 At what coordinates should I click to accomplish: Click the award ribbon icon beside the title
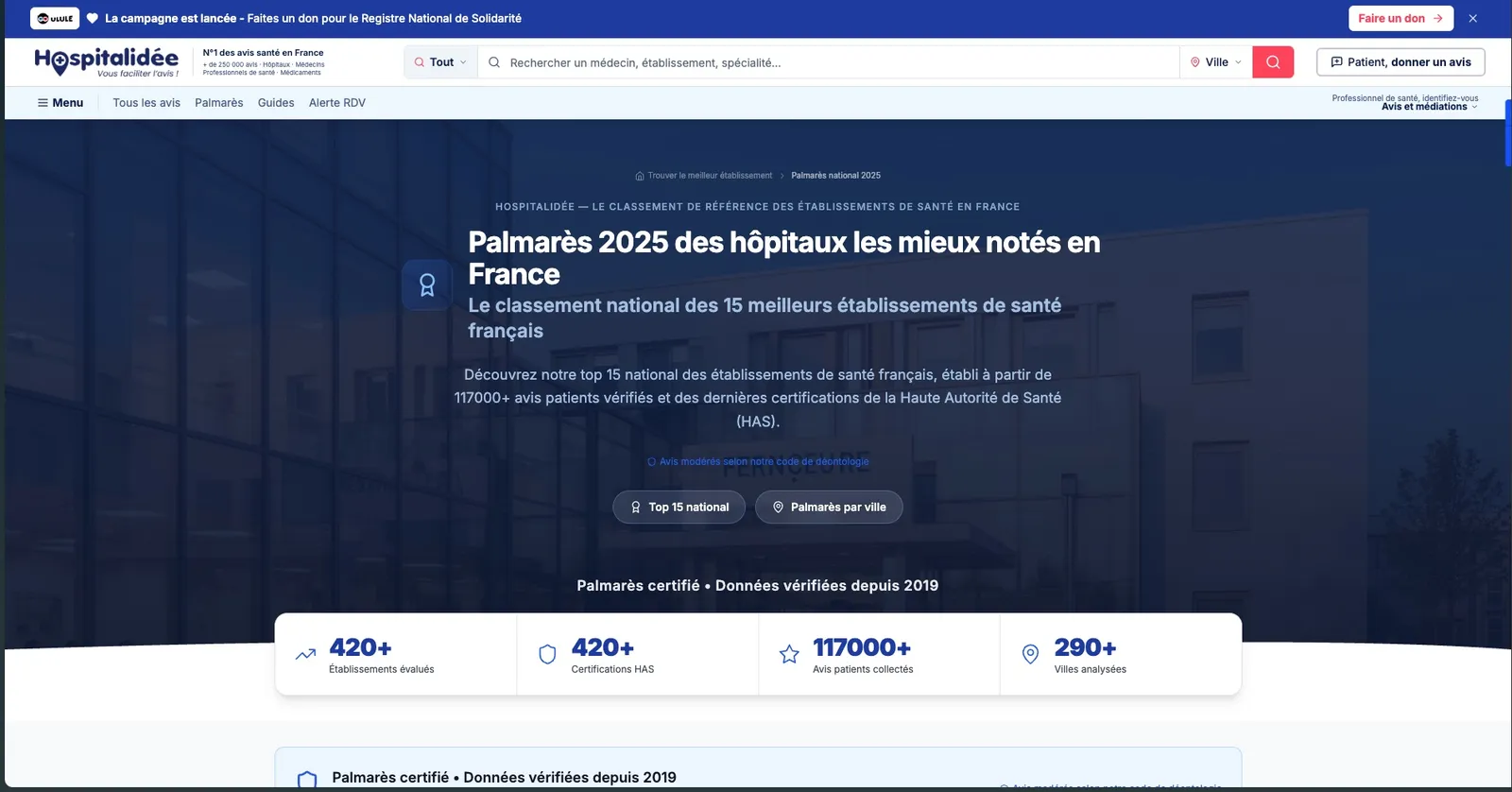coord(427,285)
